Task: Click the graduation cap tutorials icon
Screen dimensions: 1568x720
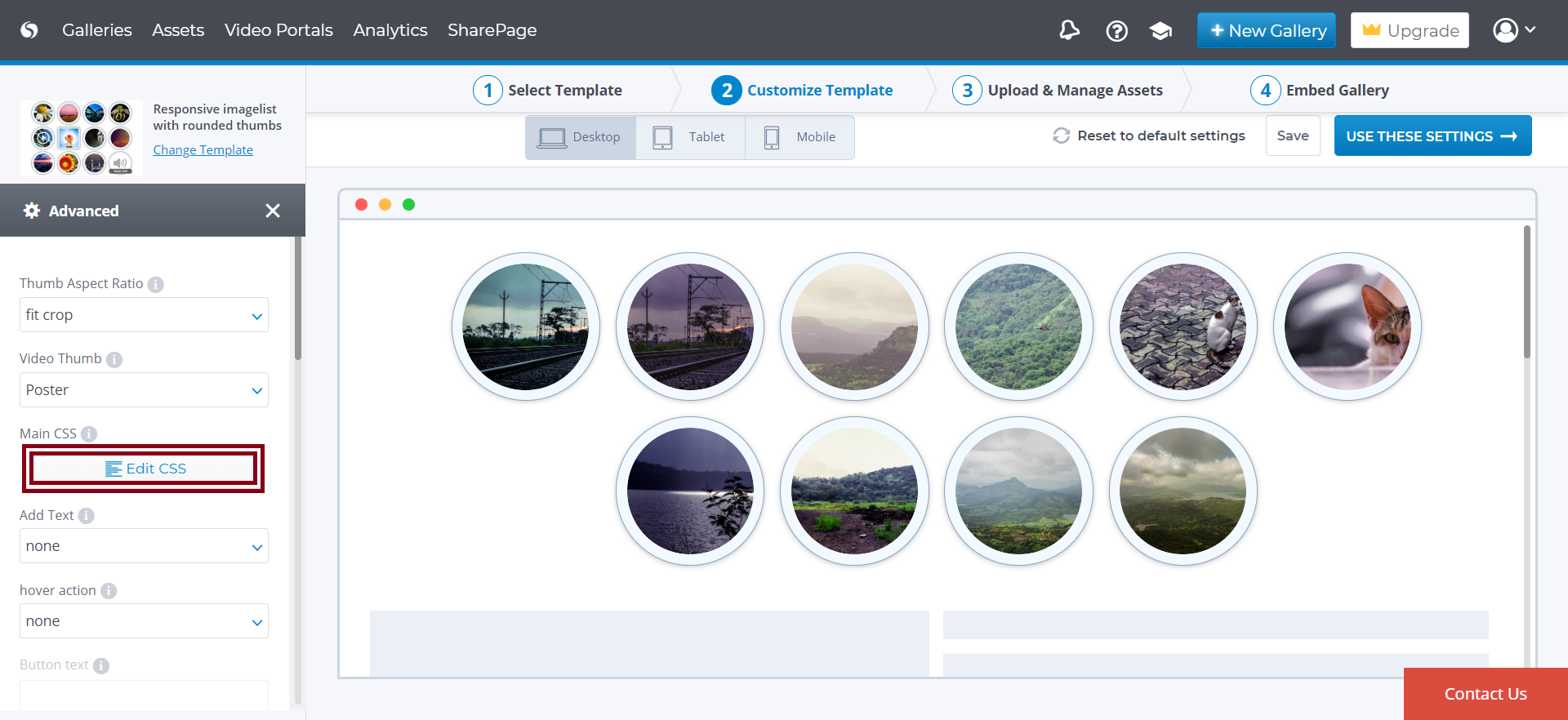Action: click(1160, 31)
